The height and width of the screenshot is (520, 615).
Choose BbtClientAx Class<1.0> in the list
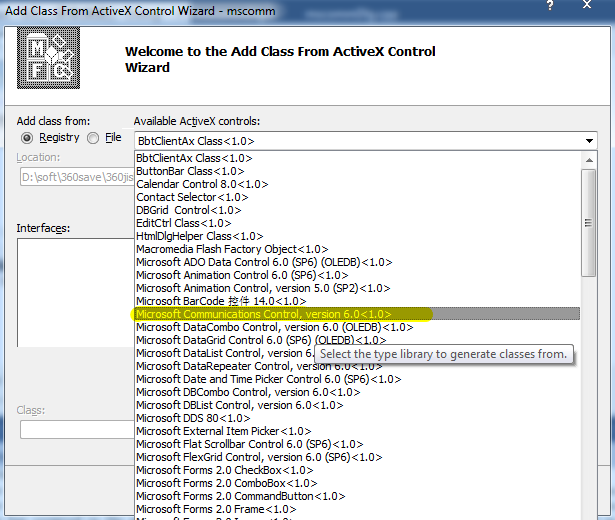[357, 158]
